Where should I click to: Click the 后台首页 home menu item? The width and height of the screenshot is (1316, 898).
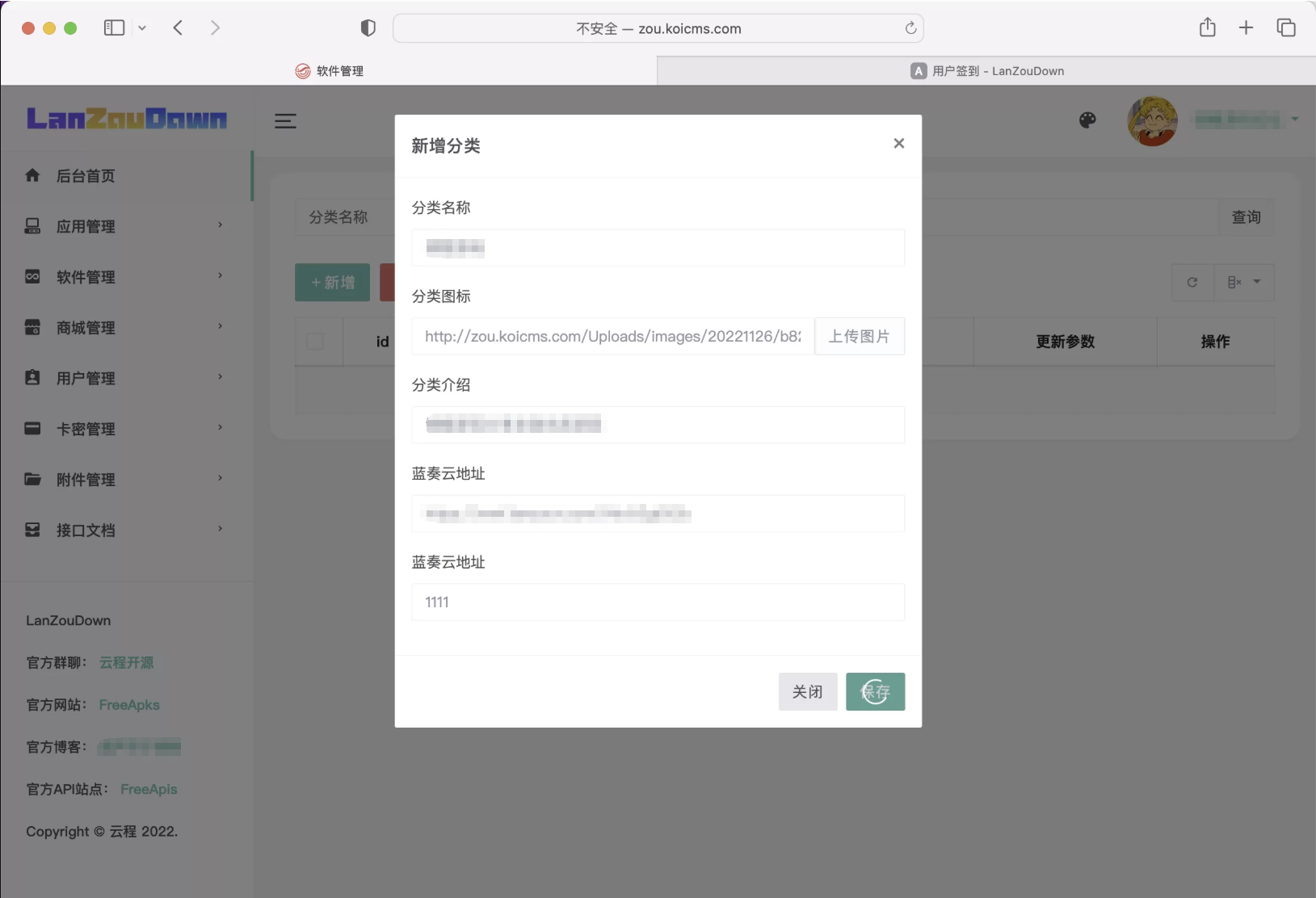pos(86,176)
